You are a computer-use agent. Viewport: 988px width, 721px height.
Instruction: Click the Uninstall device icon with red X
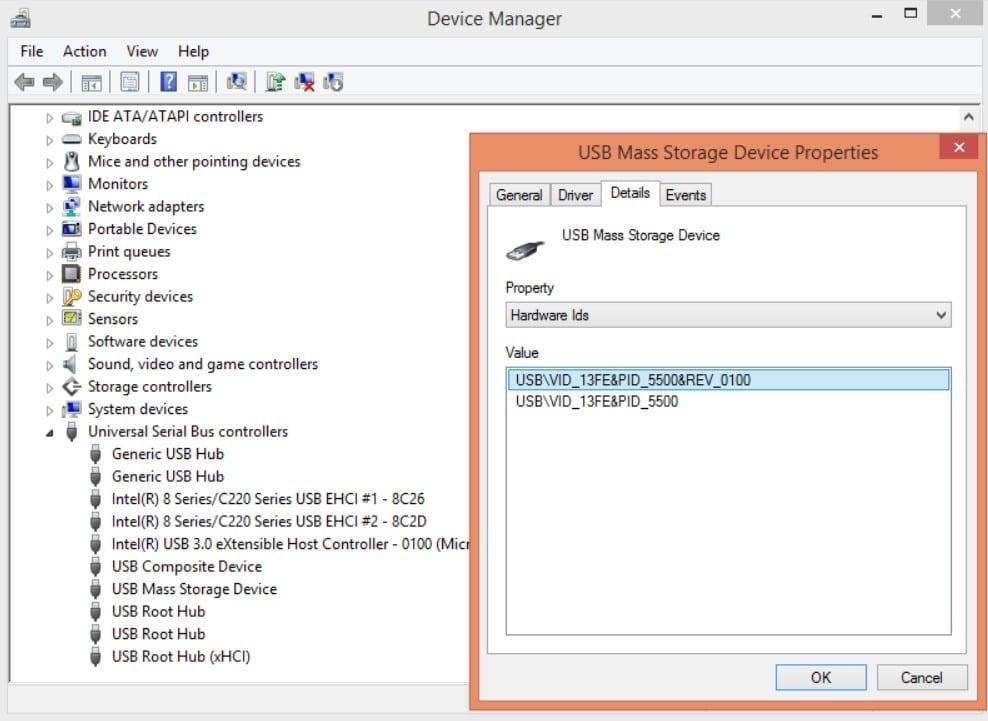point(304,82)
